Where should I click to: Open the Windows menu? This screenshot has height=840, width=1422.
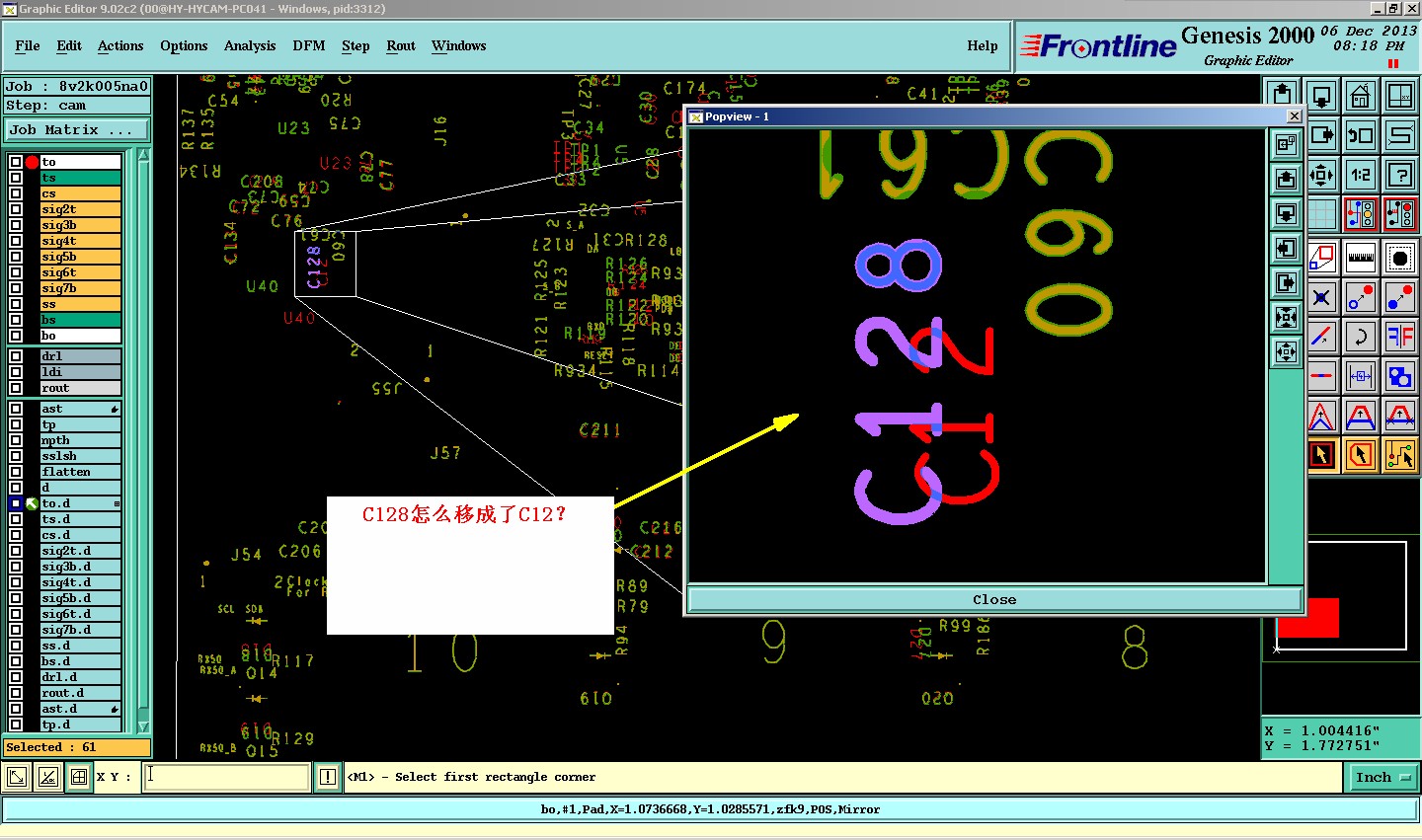(459, 45)
